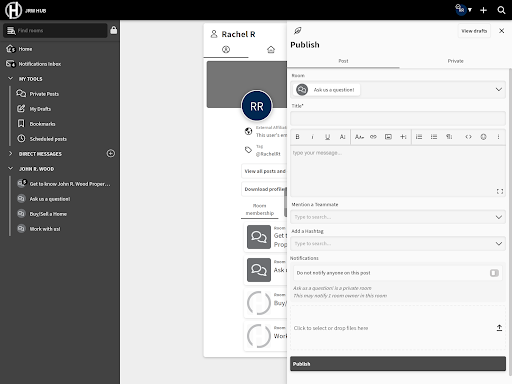
Task: Open the emoji picker icon
Action: [x=483, y=137]
